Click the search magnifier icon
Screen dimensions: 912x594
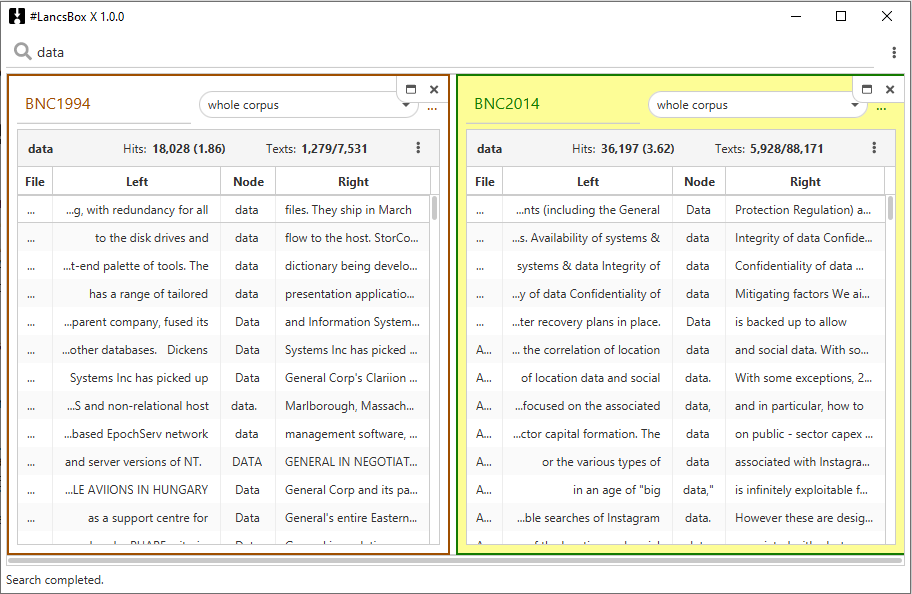click(x=22, y=52)
